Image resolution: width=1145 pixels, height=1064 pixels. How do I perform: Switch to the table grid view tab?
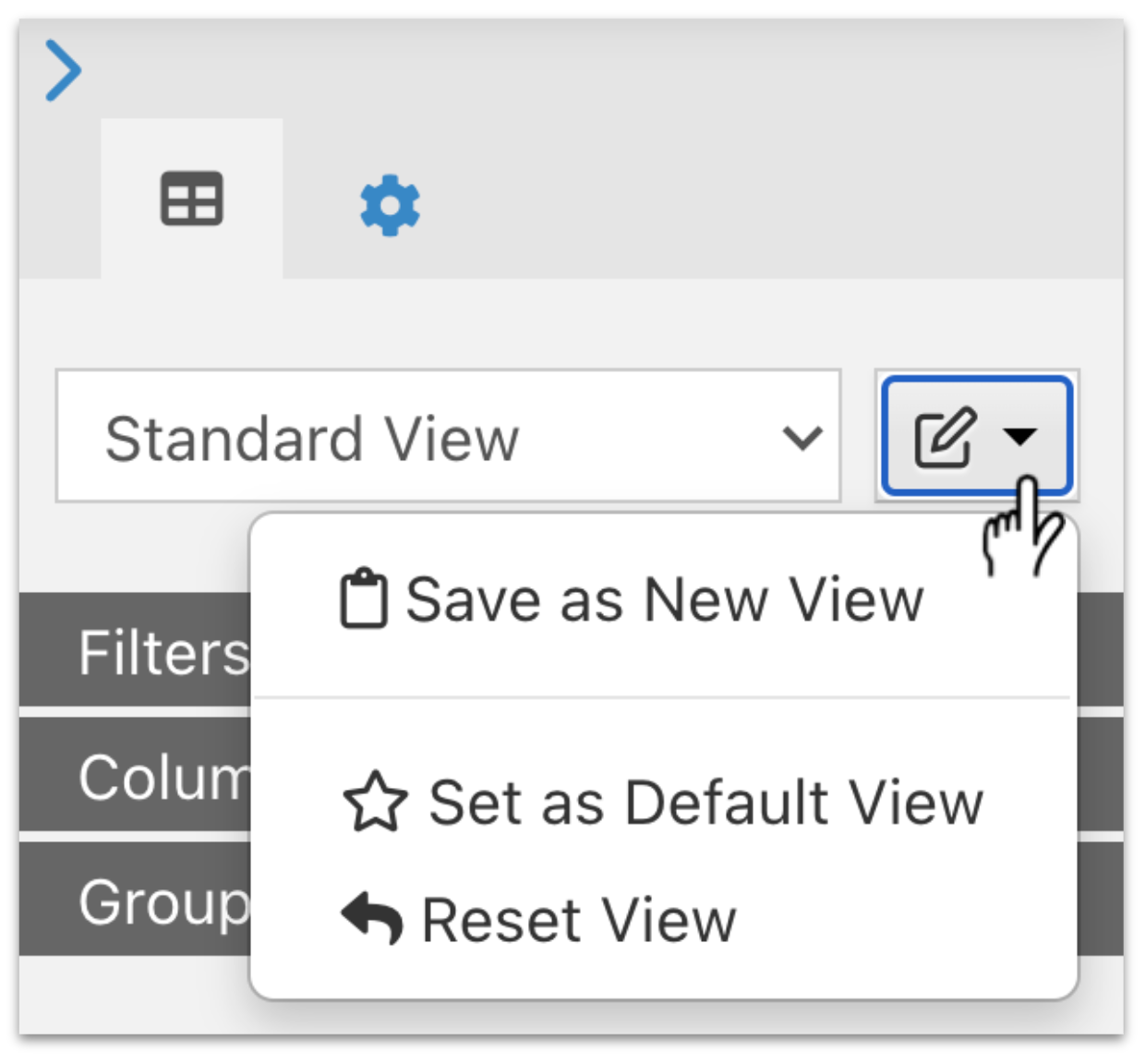(x=191, y=198)
